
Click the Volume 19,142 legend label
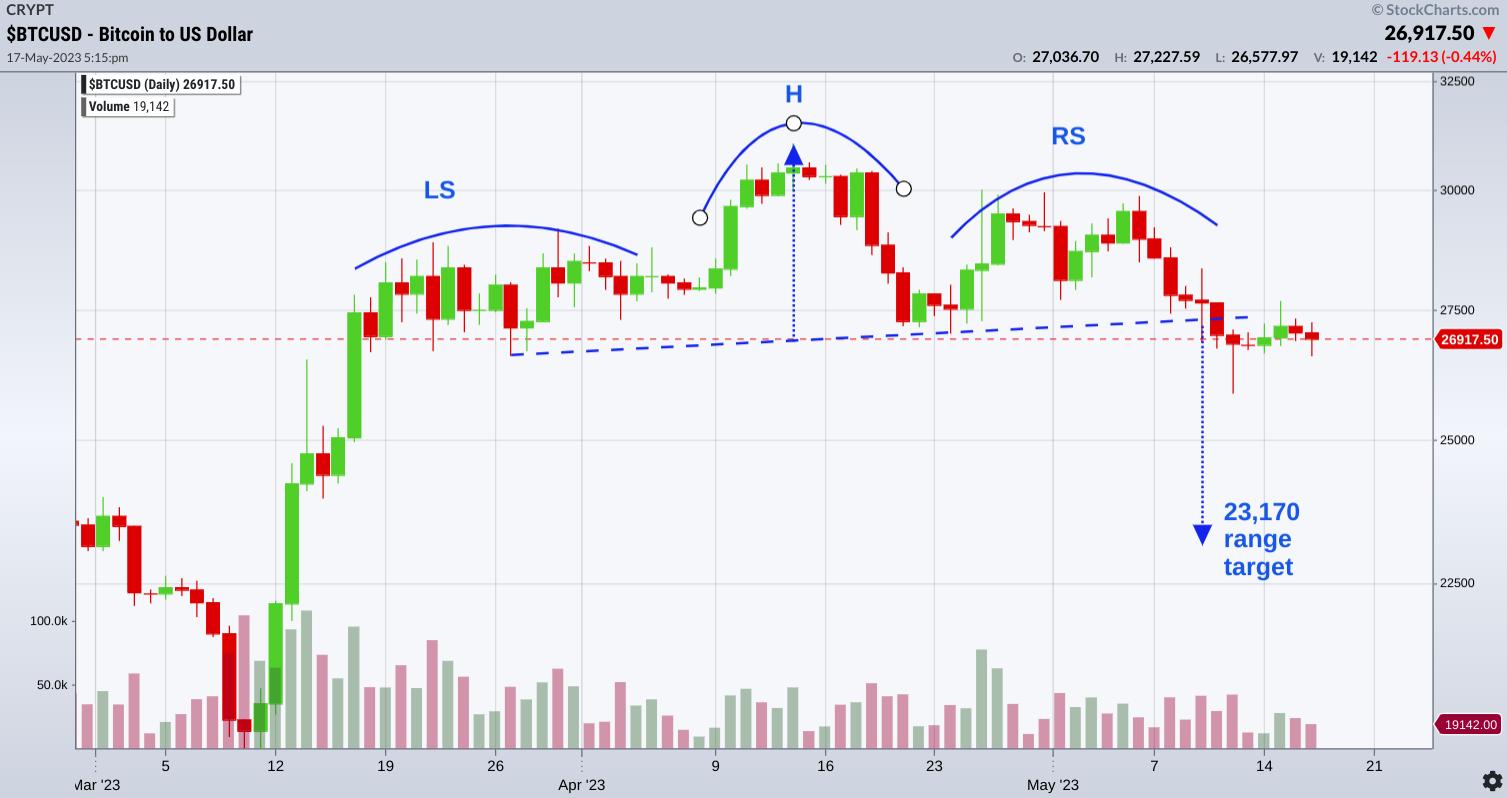click(x=129, y=107)
